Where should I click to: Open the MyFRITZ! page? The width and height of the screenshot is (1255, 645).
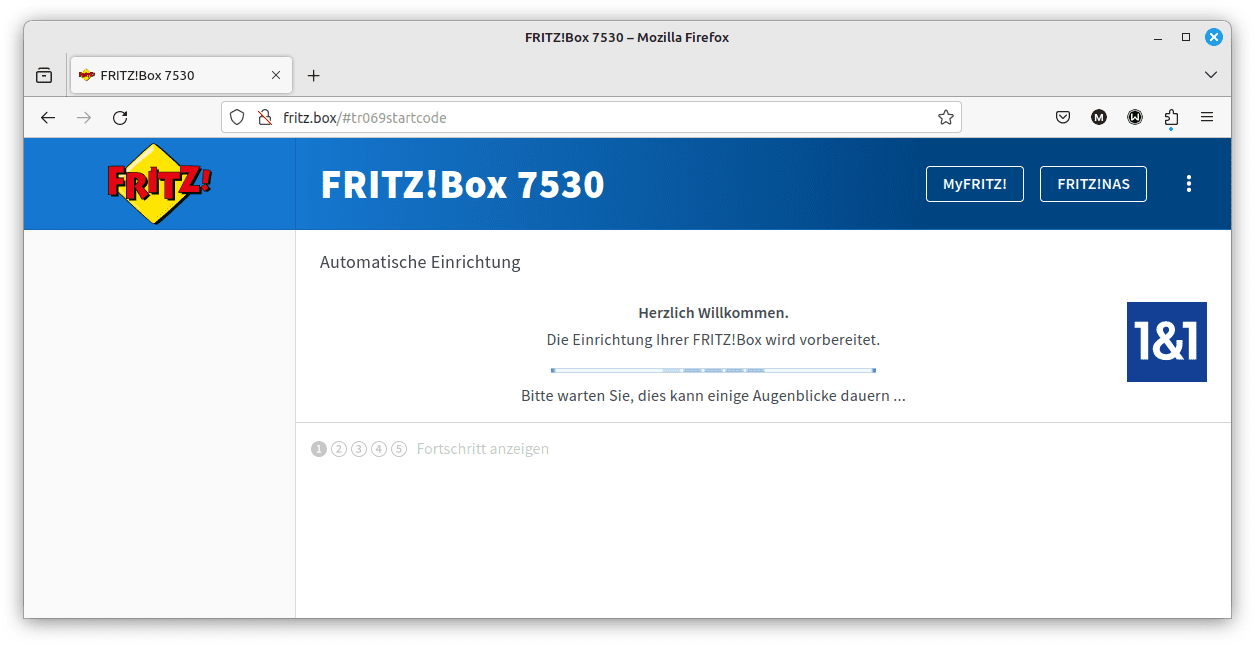pos(975,184)
